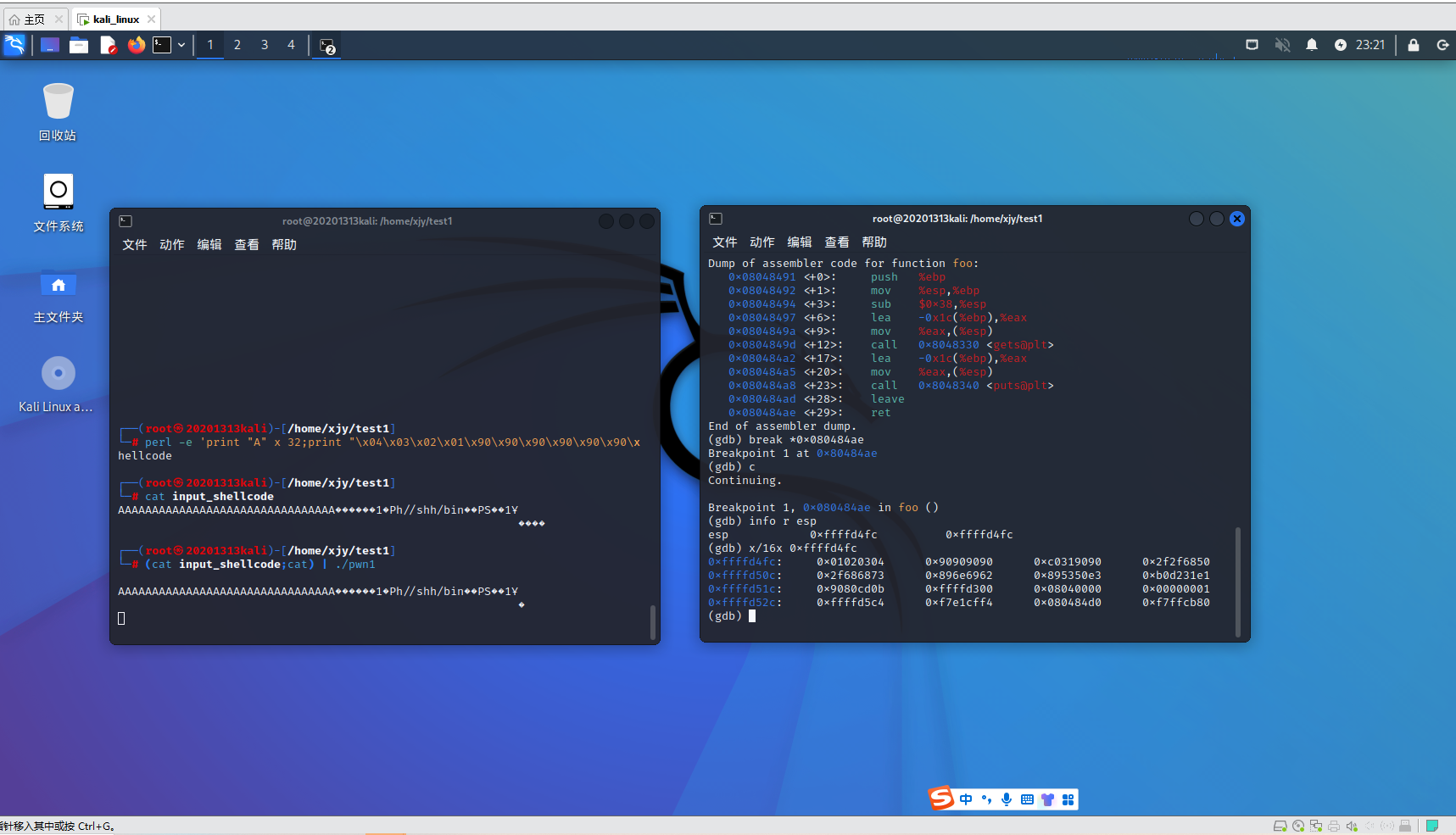This screenshot has height=835, width=1456.
Task: Switch to workspace 2
Action: [237, 45]
